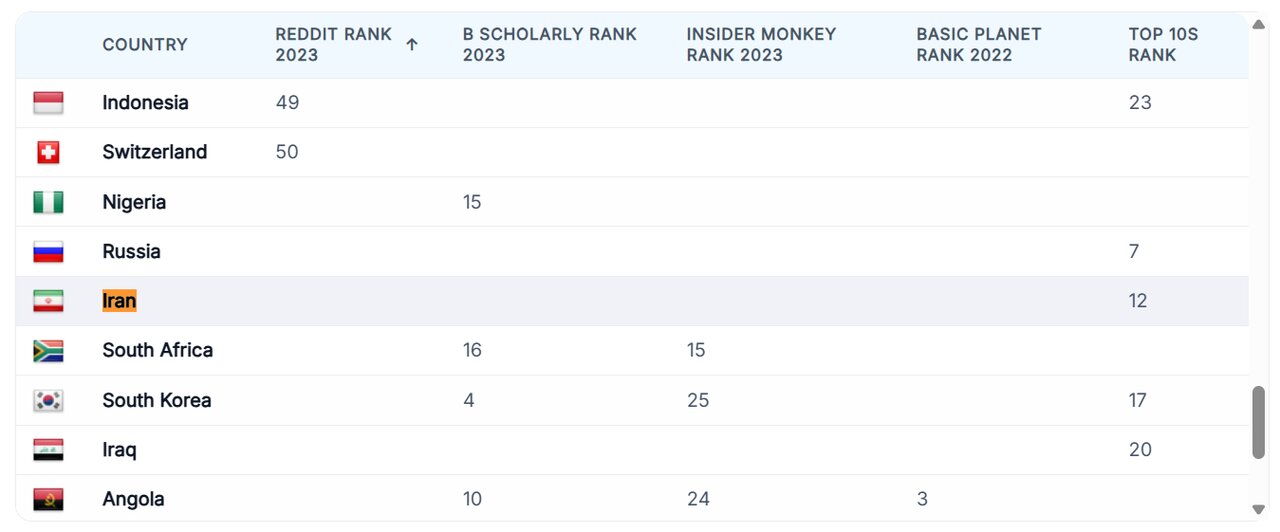Sort by Insider Monkey Rank 2023 header
This screenshot has width=1280, height=532.
[760, 44]
